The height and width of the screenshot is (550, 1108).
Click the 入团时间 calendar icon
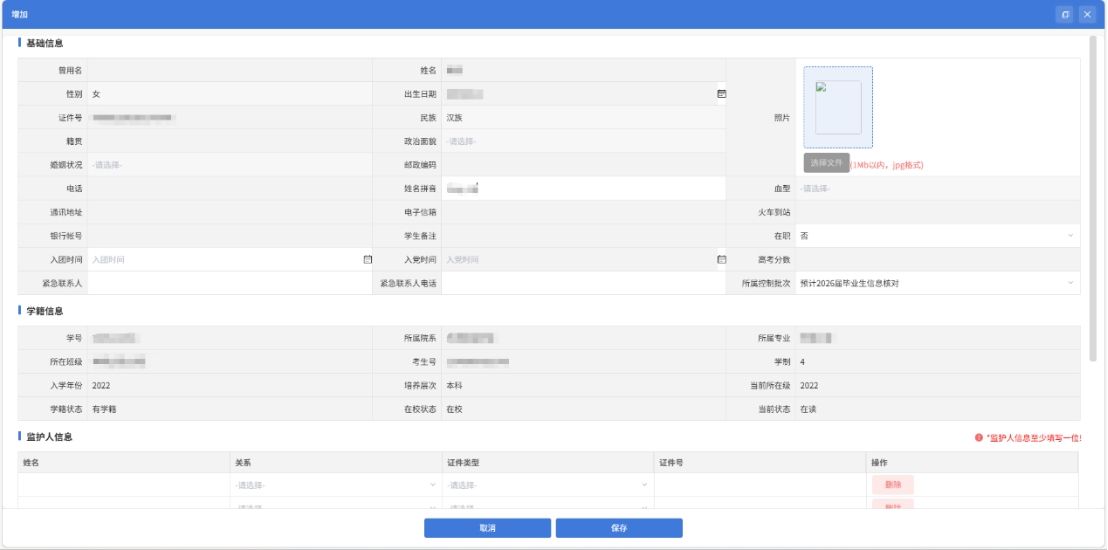pos(367,260)
